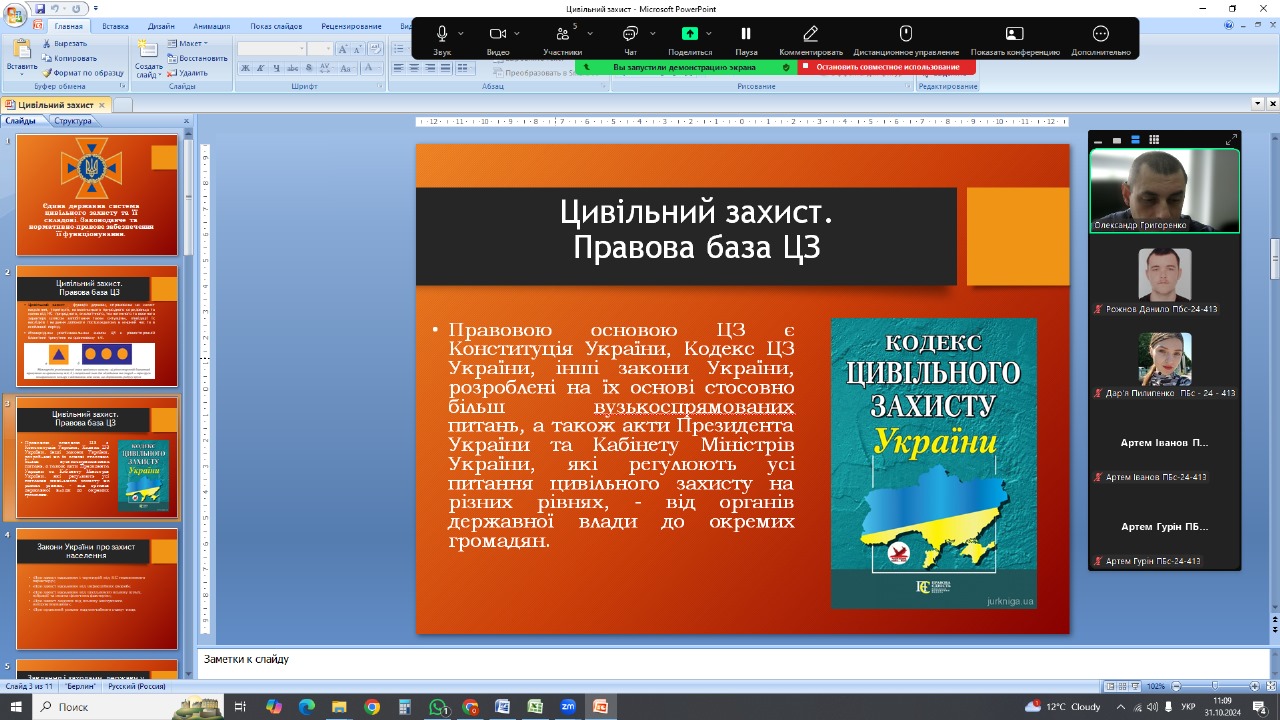
Task: Open Дополнительно more options icon
Action: pos(1101,35)
